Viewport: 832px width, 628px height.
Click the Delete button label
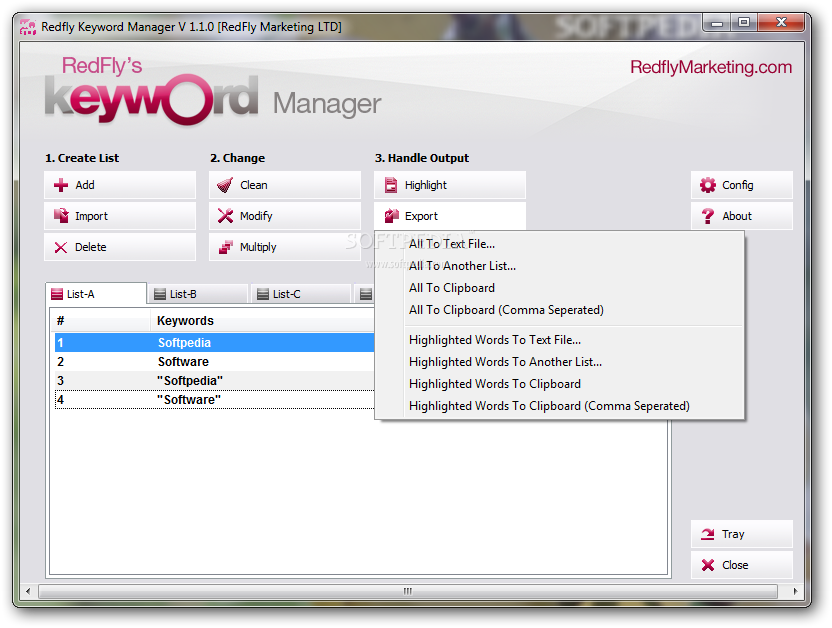click(x=91, y=247)
